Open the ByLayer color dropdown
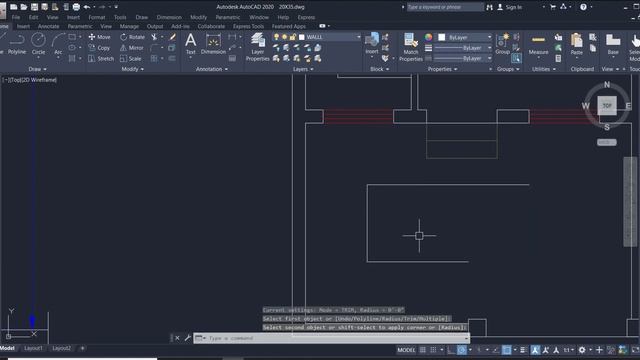The image size is (640, 360). [489, 37]
